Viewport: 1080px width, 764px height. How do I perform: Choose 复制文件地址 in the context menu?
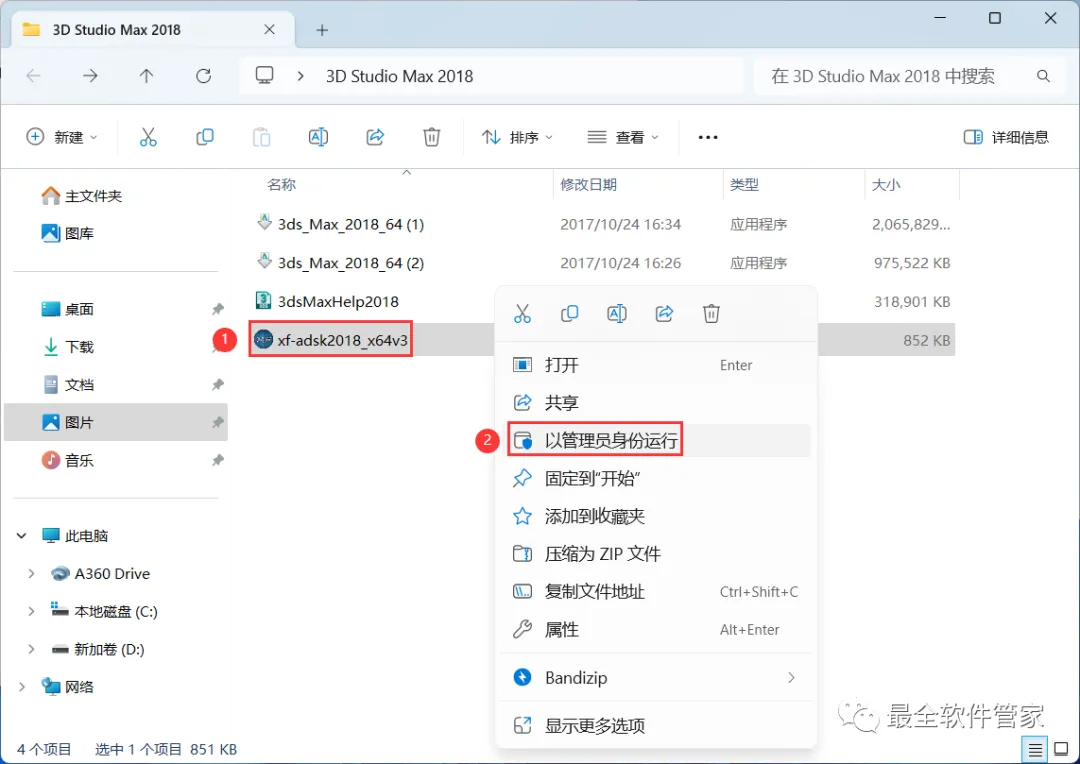655,592
